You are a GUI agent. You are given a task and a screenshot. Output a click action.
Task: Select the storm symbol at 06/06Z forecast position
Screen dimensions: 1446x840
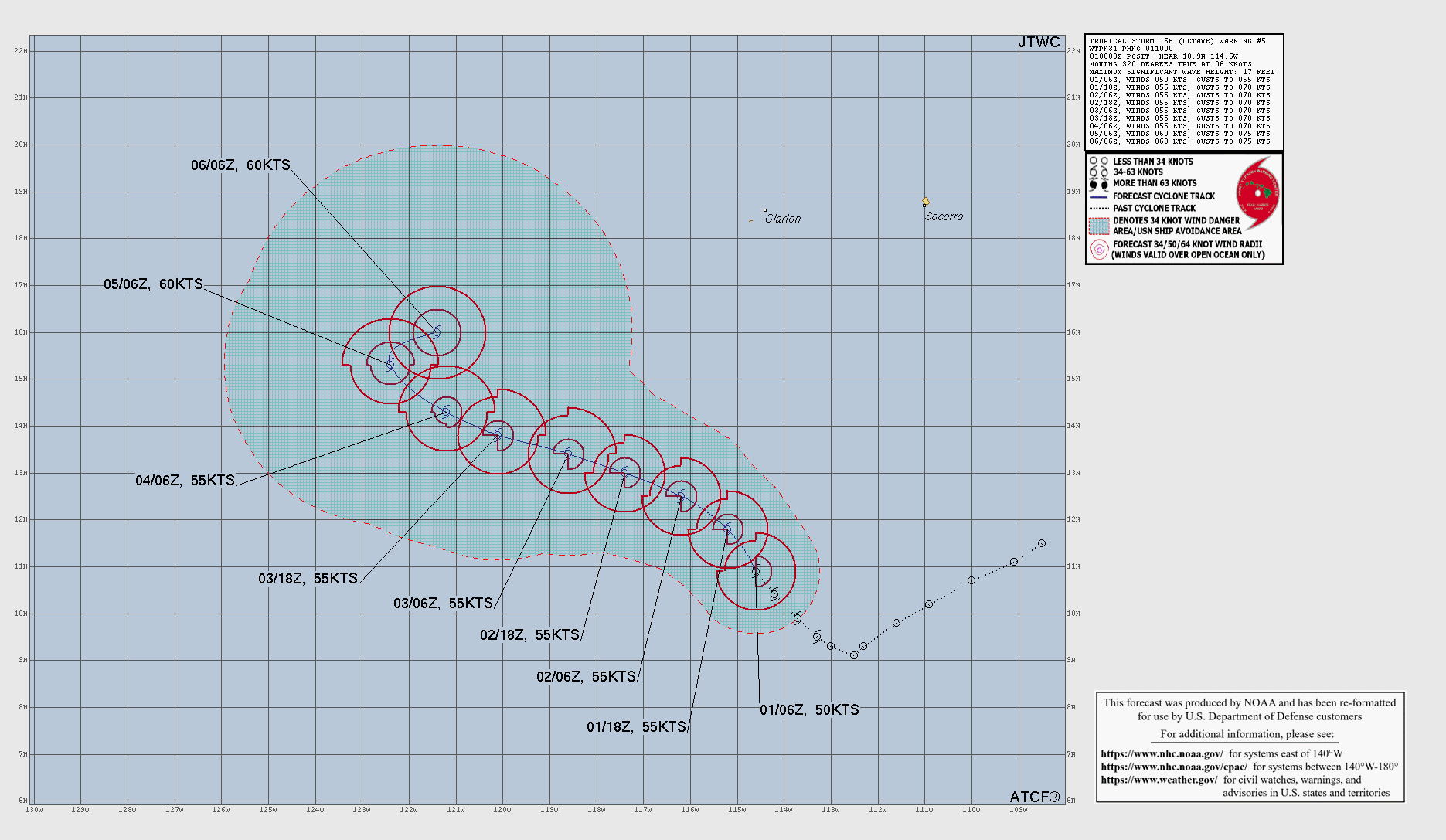pyautogui.click(x=437, y=332)
